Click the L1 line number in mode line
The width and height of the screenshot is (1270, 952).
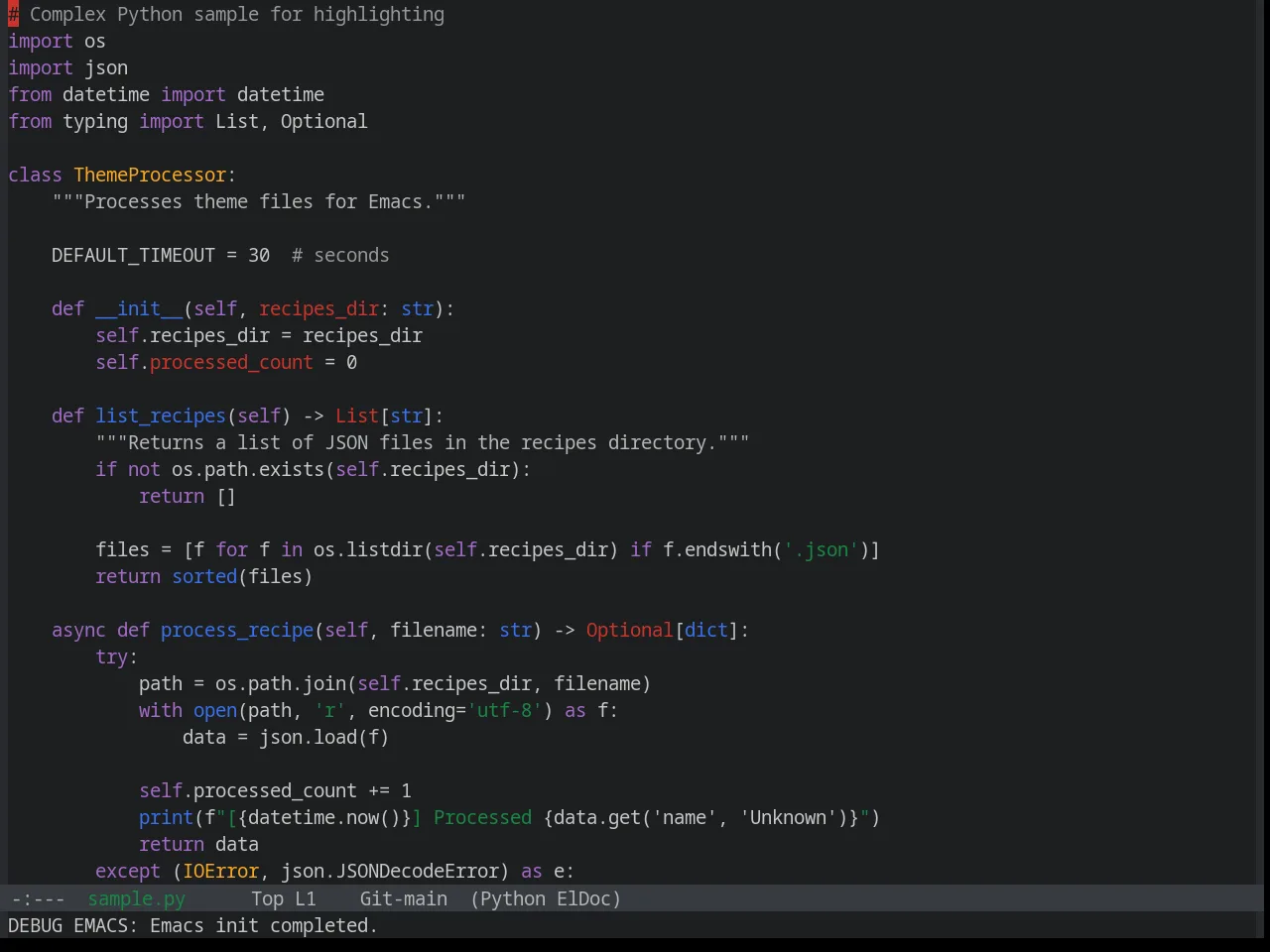pyautogui.click(x=305, y=899)
